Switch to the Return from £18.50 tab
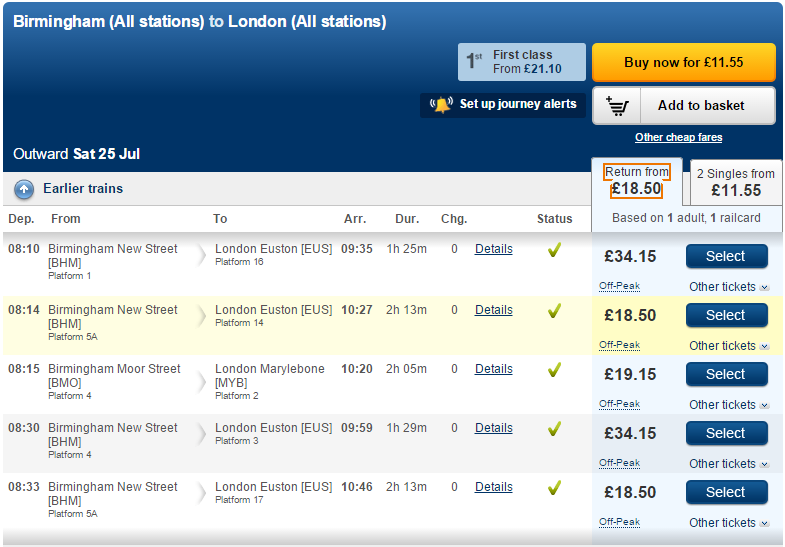This screenshot has width=785, height=547. pos(636,181)
